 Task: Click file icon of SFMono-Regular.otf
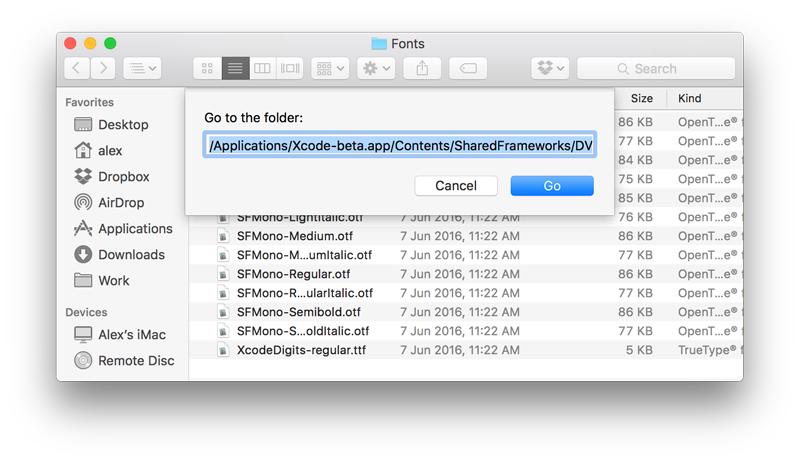223,274
